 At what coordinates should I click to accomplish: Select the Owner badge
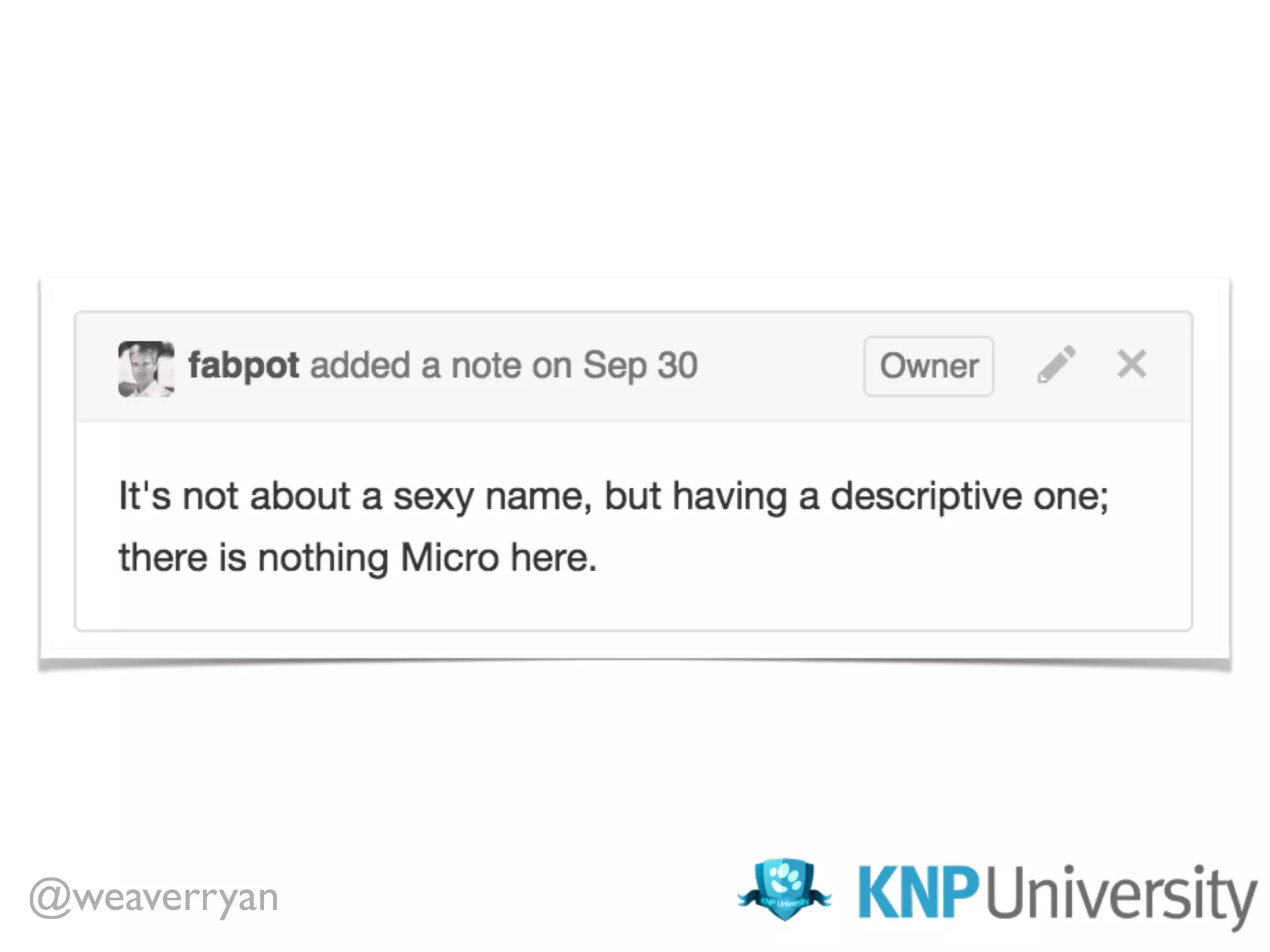pos(929,366)
